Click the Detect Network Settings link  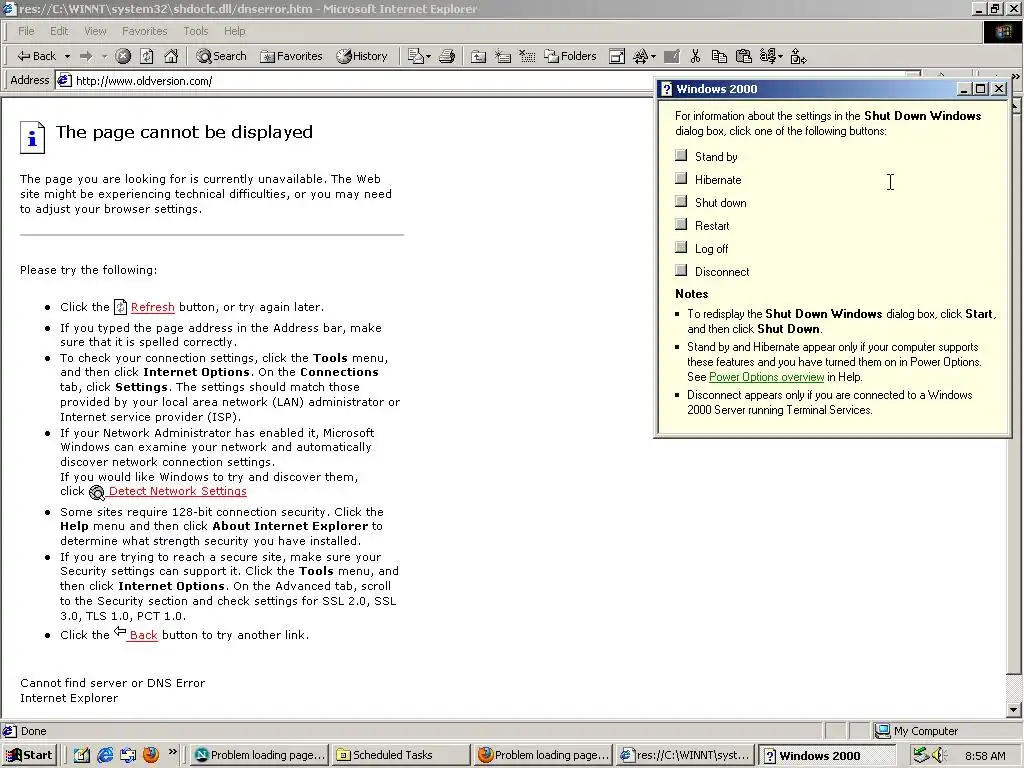tap(177, 491)
